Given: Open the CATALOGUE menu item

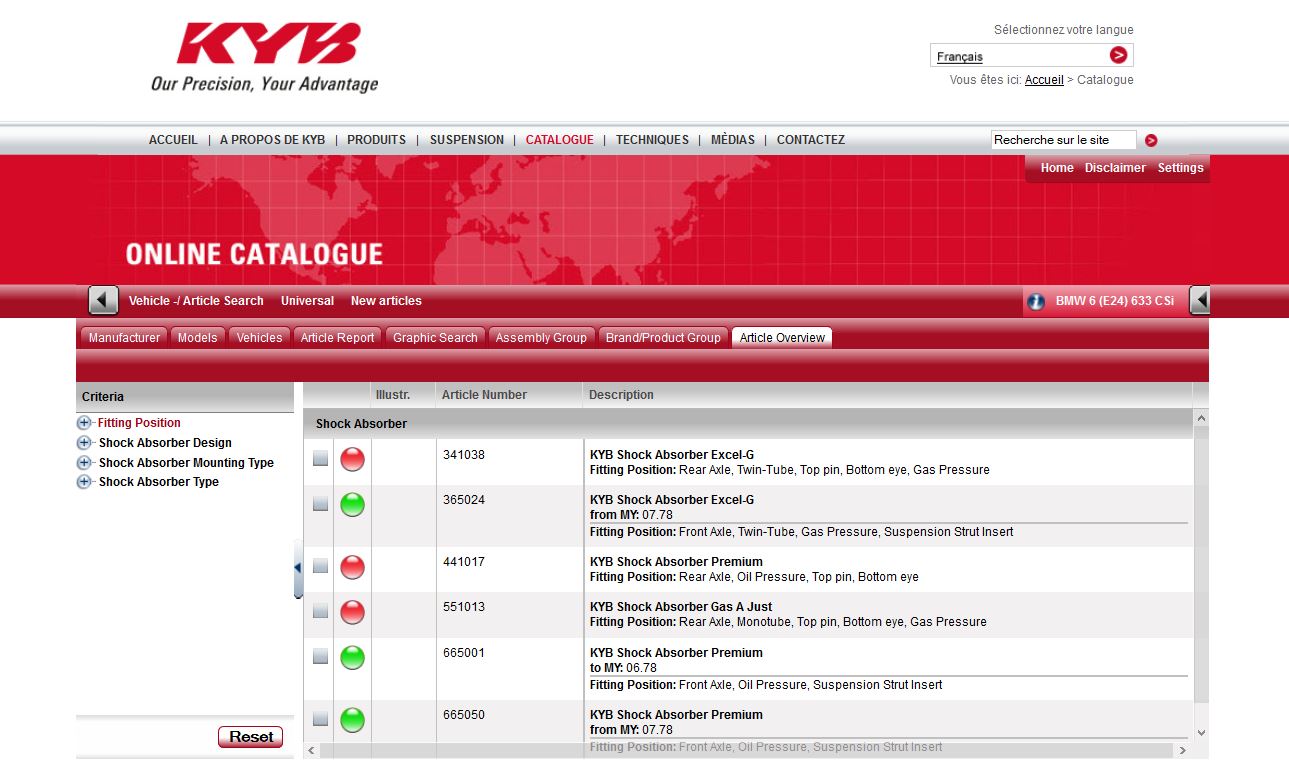Looking at the screenshot, I should click(x=559, y=140).
